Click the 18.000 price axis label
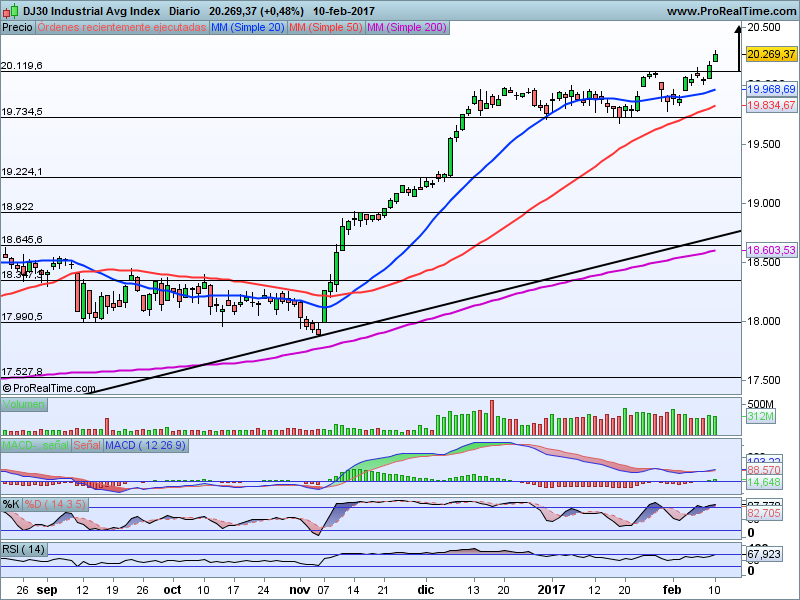800x600 pixels. point(764,321)
